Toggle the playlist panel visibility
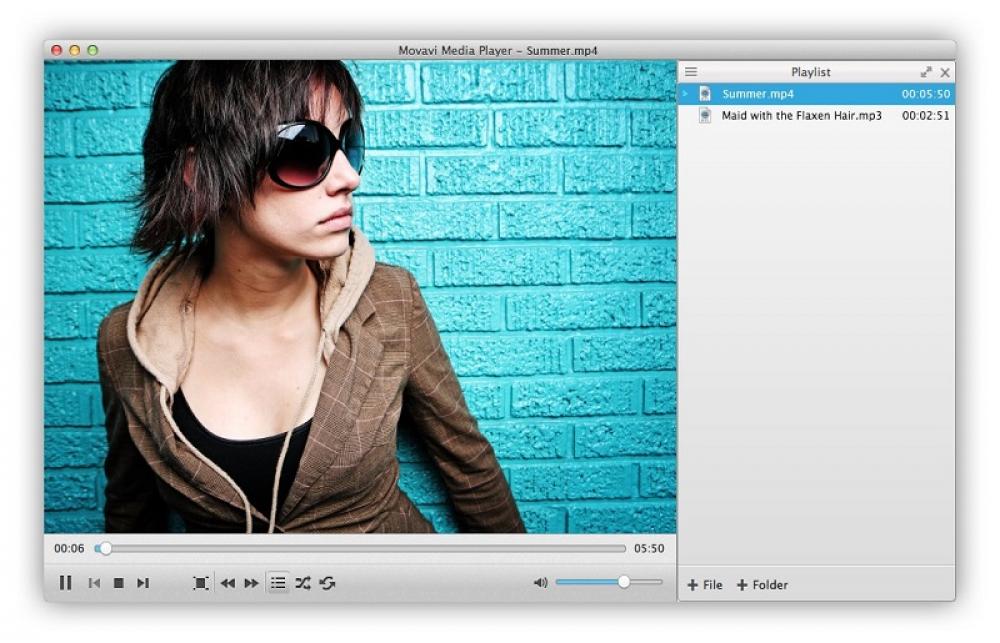Image resolution: width=1000 pixels, height=643 pixels. [276, 583]
